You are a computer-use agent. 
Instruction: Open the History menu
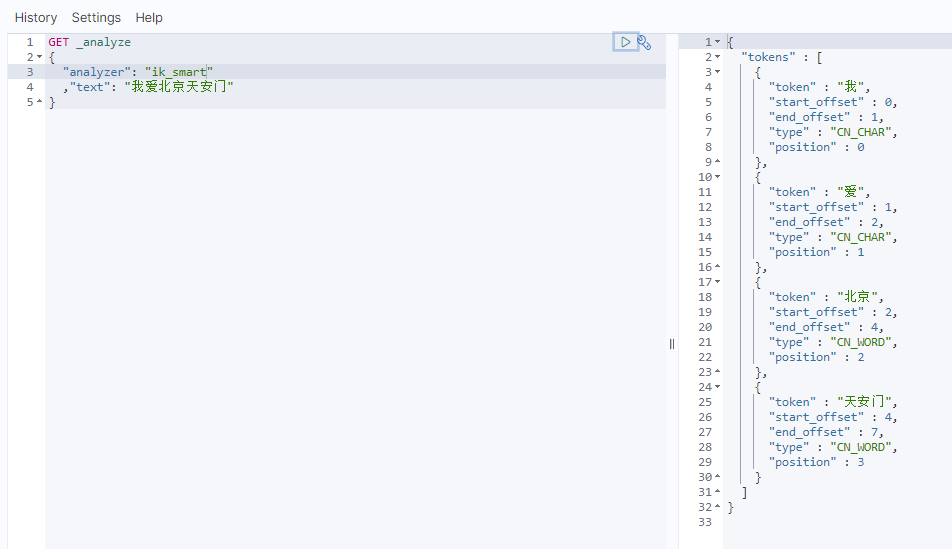(x=36, y=17)
